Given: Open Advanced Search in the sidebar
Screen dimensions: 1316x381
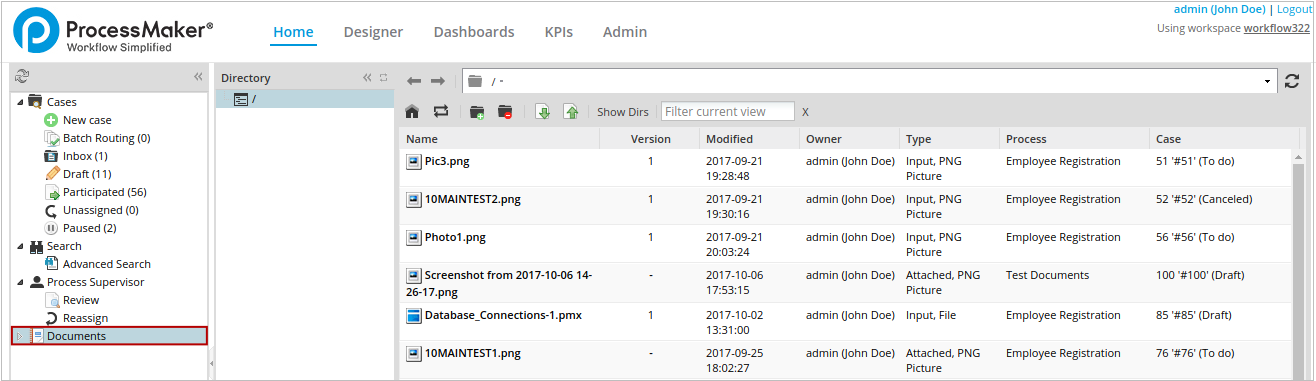Looking at the screenshot, I should tap(107, 264).
